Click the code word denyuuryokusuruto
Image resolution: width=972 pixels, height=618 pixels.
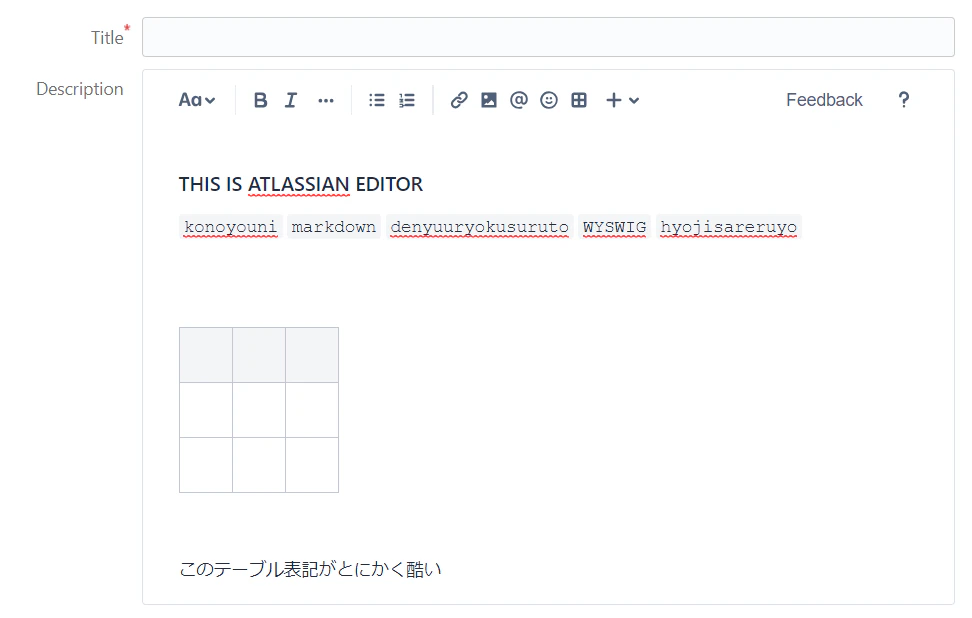pyautogui.click(x=479, y=227)
